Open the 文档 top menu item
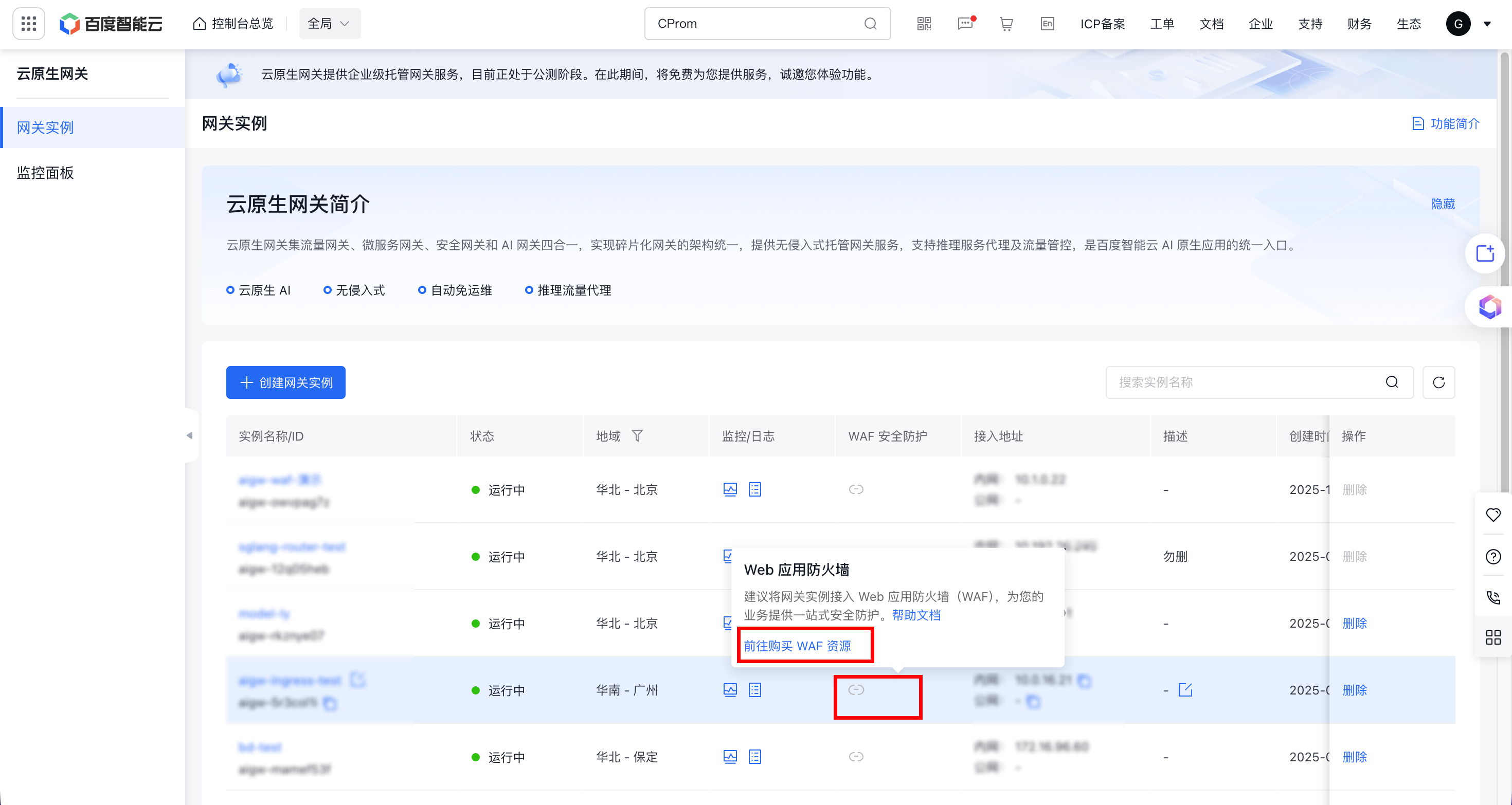Viewport: 1512px width, 805px height. [x=1211, y=24]
